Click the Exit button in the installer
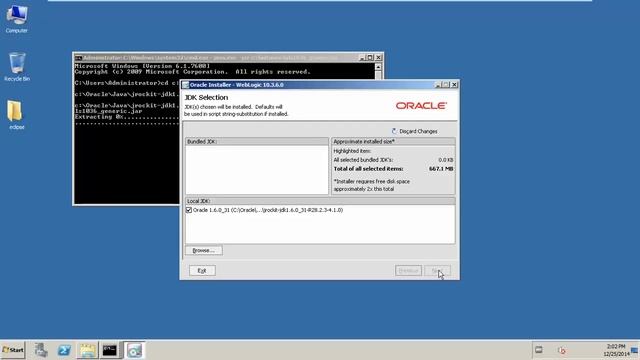This screenshot has width=640, height=360. point(202,271)
